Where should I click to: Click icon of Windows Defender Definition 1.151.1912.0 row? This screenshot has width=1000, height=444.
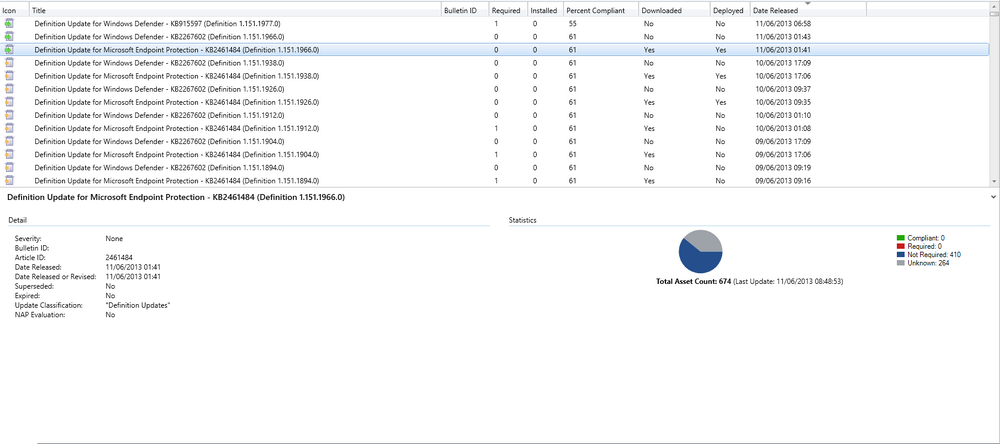9,115
